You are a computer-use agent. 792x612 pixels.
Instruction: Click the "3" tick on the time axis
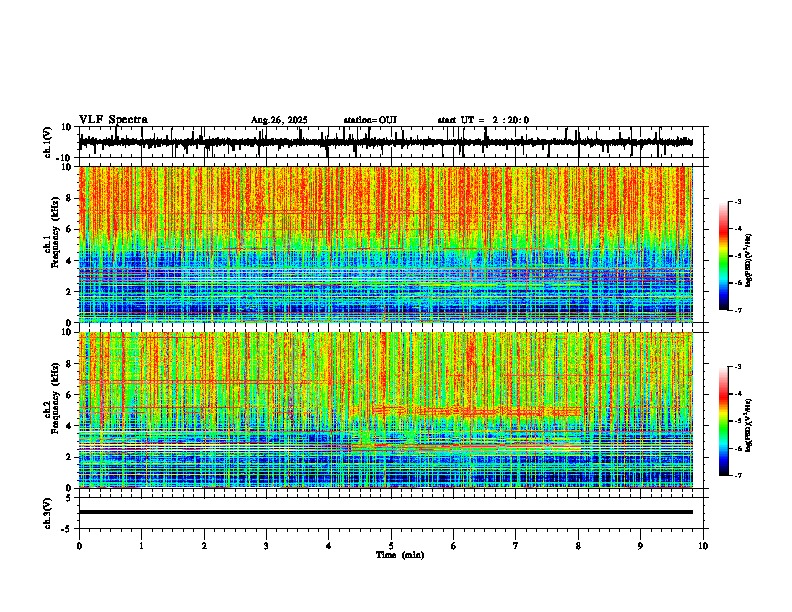266,546
